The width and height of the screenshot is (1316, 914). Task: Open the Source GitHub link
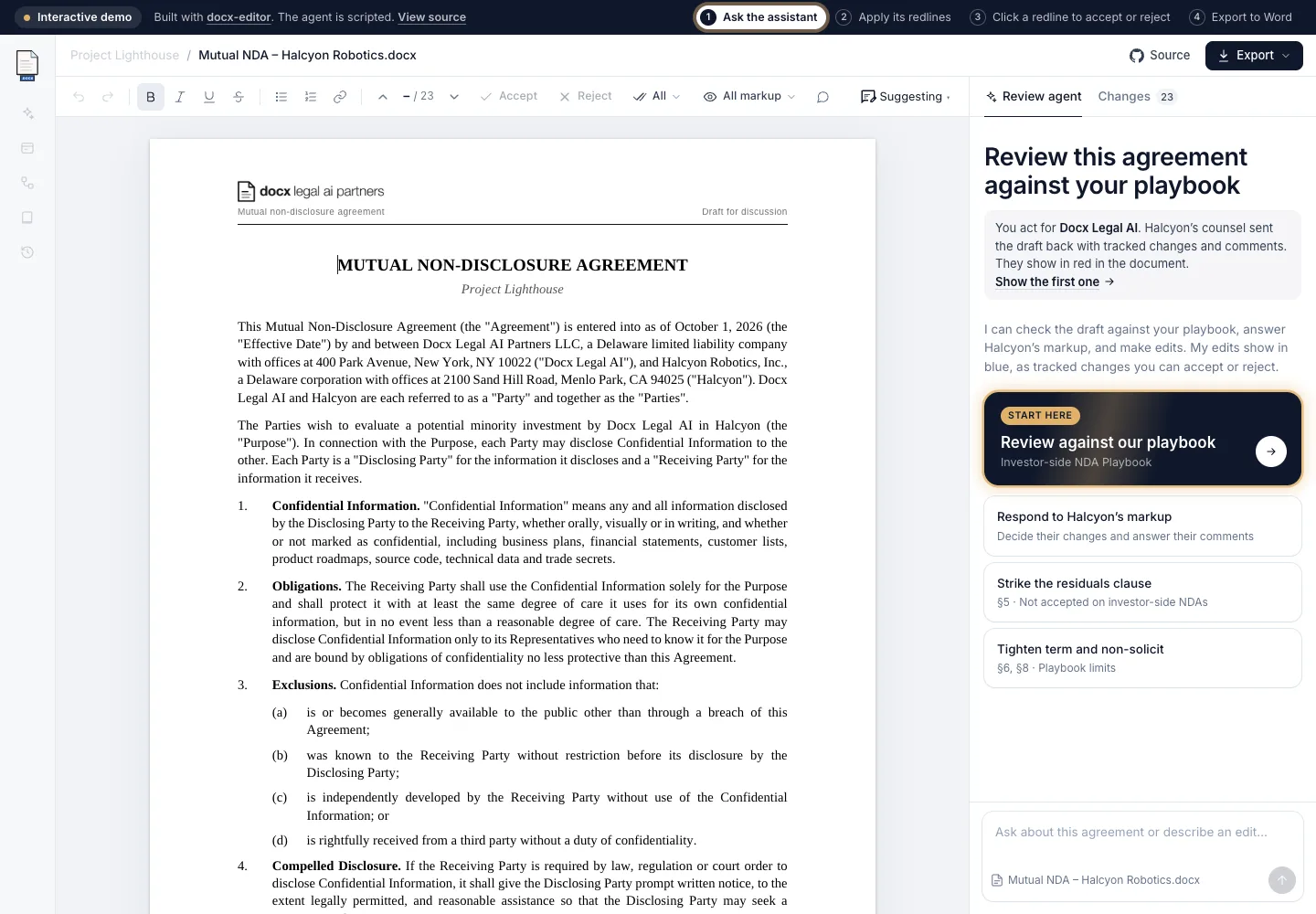tap(1160, 56)
